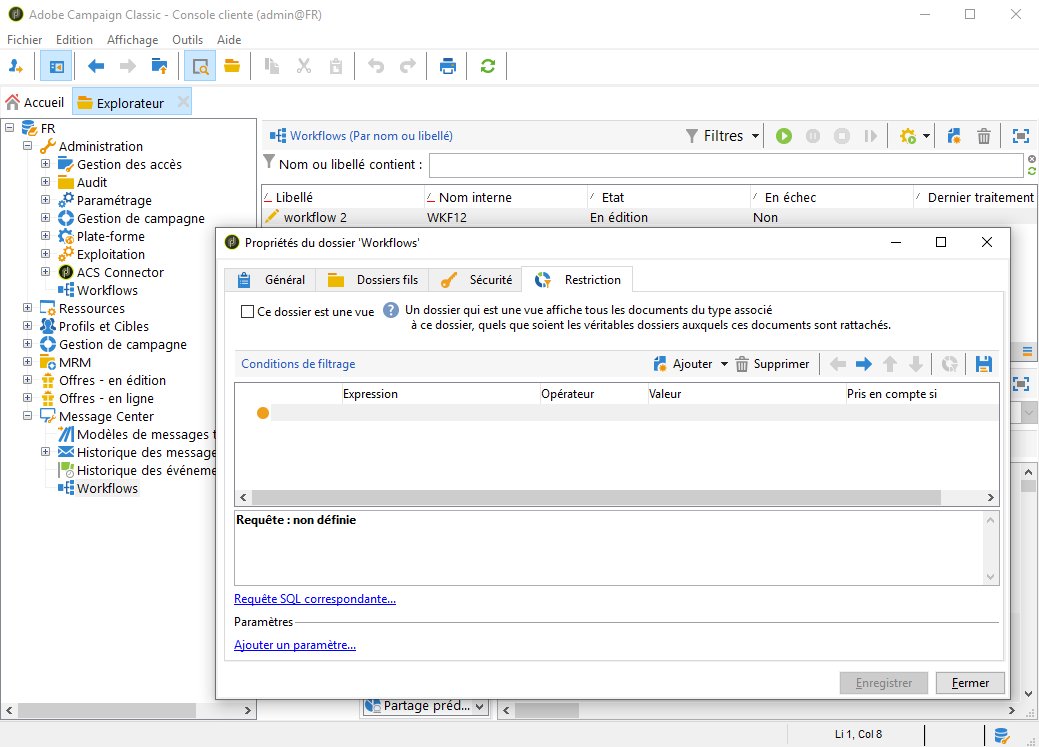Open the Edition menu
The width and height of the screenshot is (1039, 747).
click(x=74, y=40)
